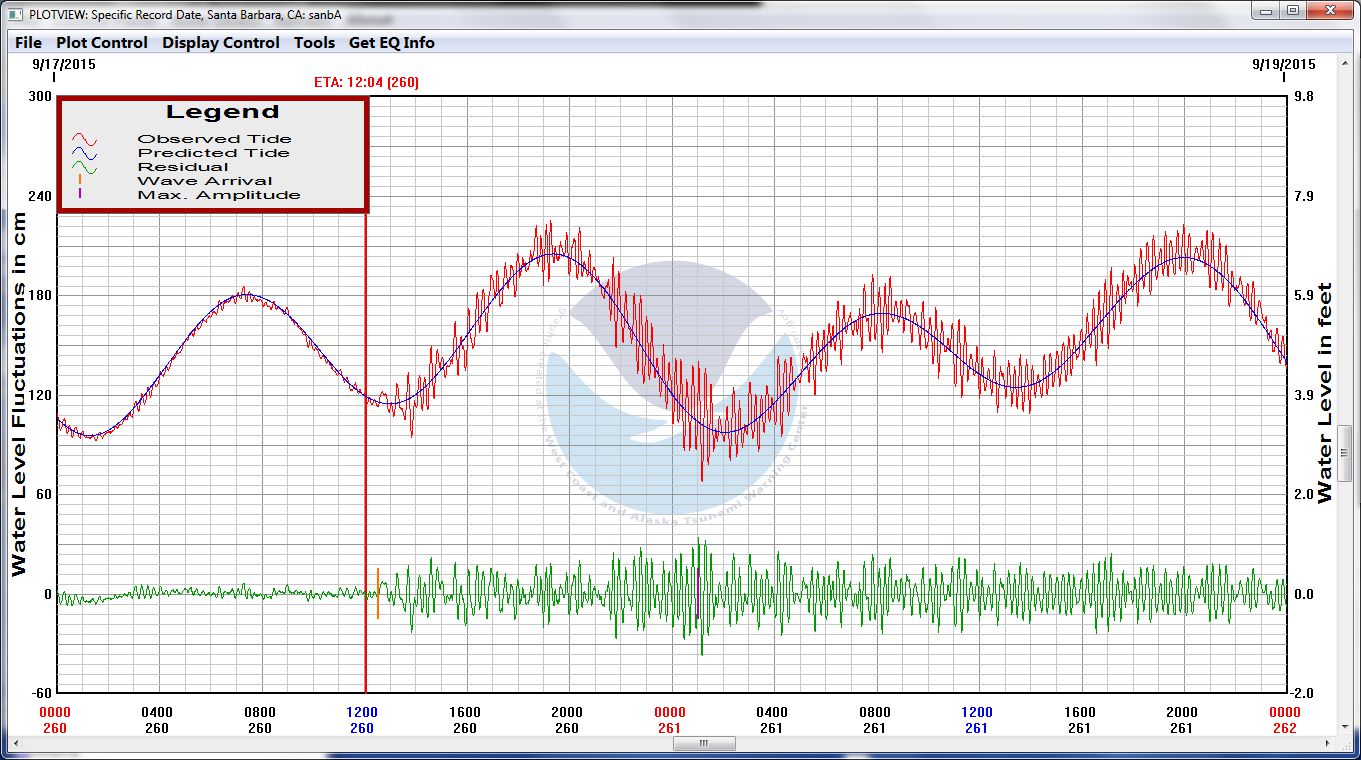Viewport: 1361px width, 760px height.
Task: Click the vertical scrollbar up arrow
Action: pyautogui.click(x=1346, y=64)
